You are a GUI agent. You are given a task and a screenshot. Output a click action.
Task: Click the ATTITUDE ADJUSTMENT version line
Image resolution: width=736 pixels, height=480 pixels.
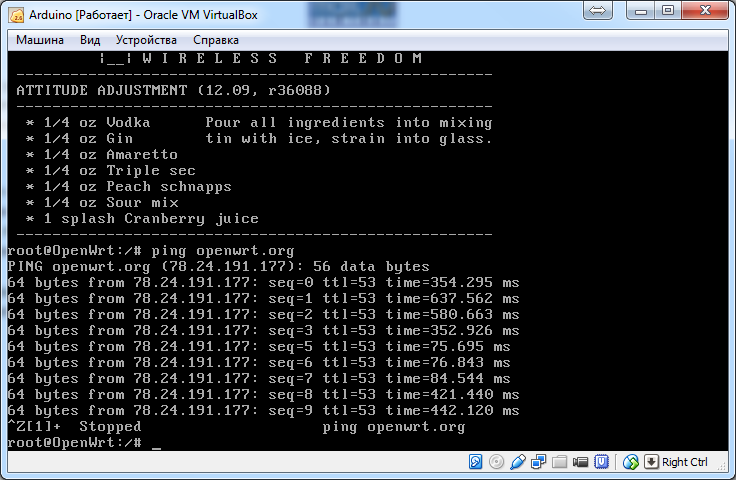[173, 90]
